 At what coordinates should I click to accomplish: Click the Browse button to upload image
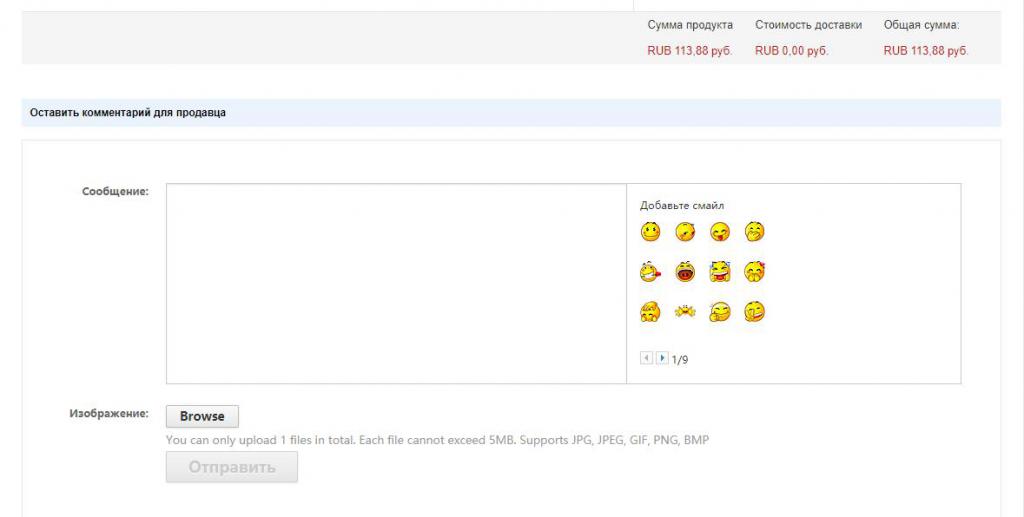tap(202, 416)
